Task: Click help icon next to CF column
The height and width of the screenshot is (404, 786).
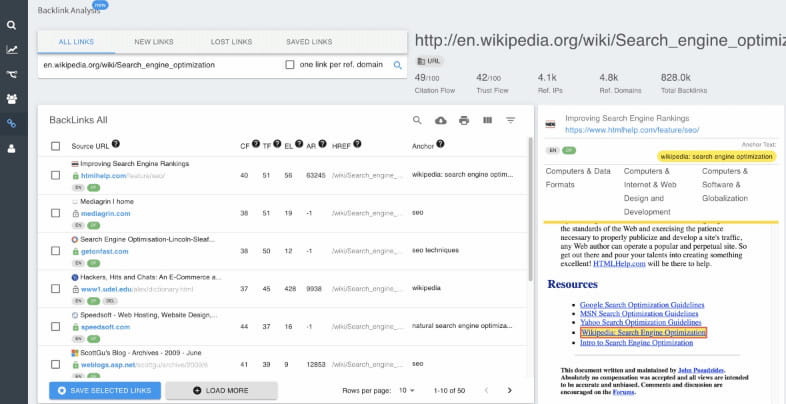Action: [x=256, y=144]
